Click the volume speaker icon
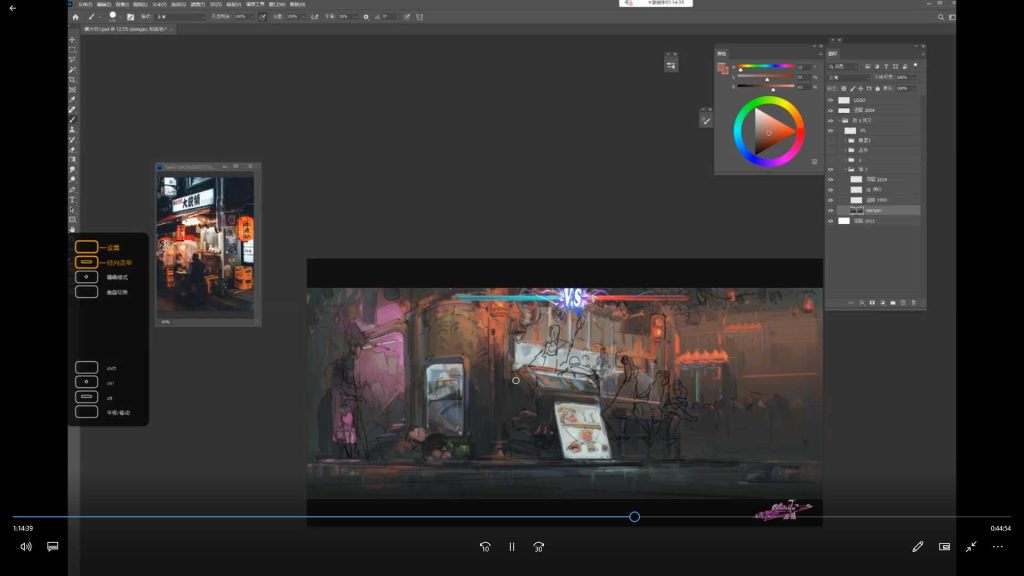The width and height of the screenshot is (1024, 576). click(26, 547)
